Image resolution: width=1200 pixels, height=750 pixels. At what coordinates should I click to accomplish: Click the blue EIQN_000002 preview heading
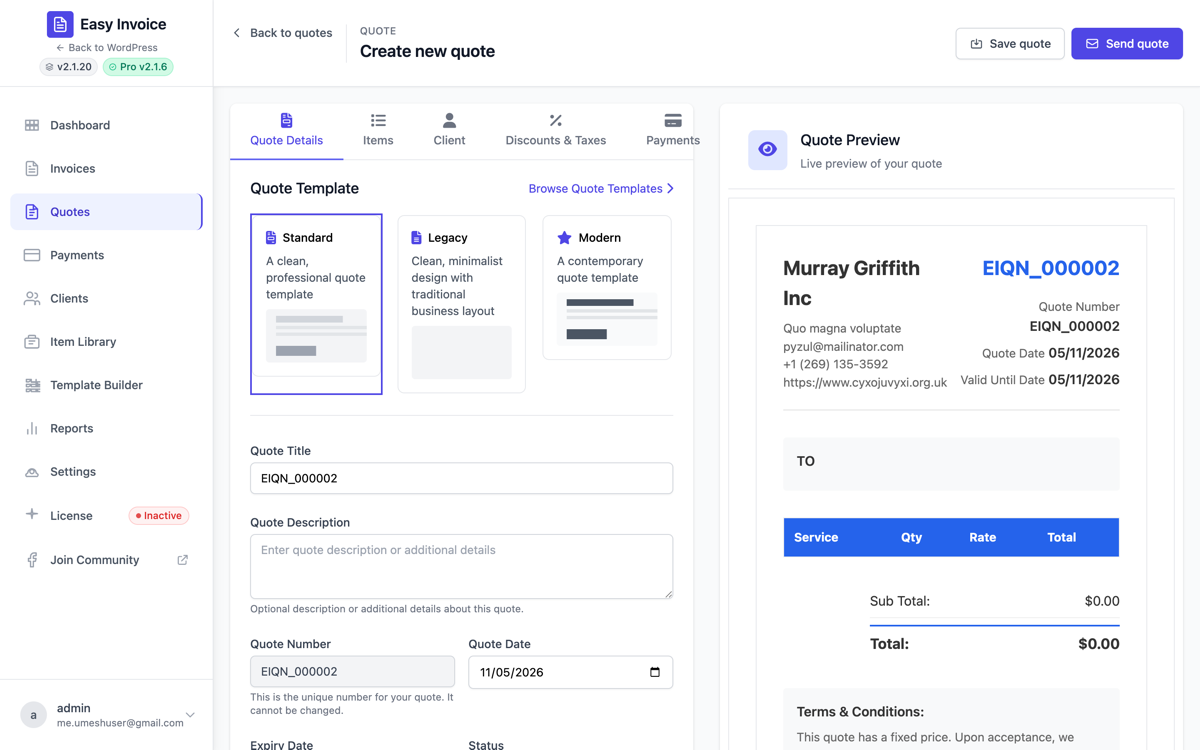pyautogui.click(x=1050, y=268)
